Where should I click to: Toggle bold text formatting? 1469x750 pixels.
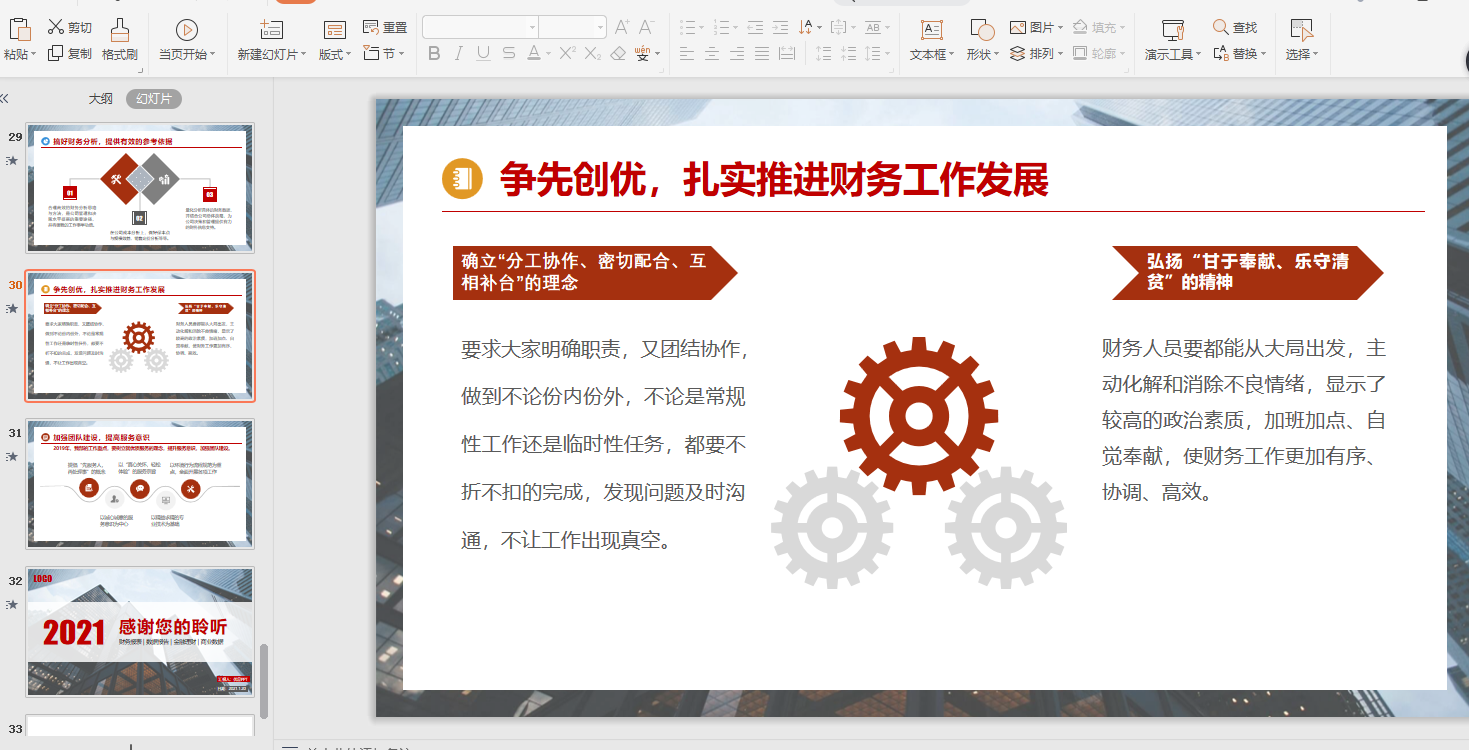click(434, 54)
